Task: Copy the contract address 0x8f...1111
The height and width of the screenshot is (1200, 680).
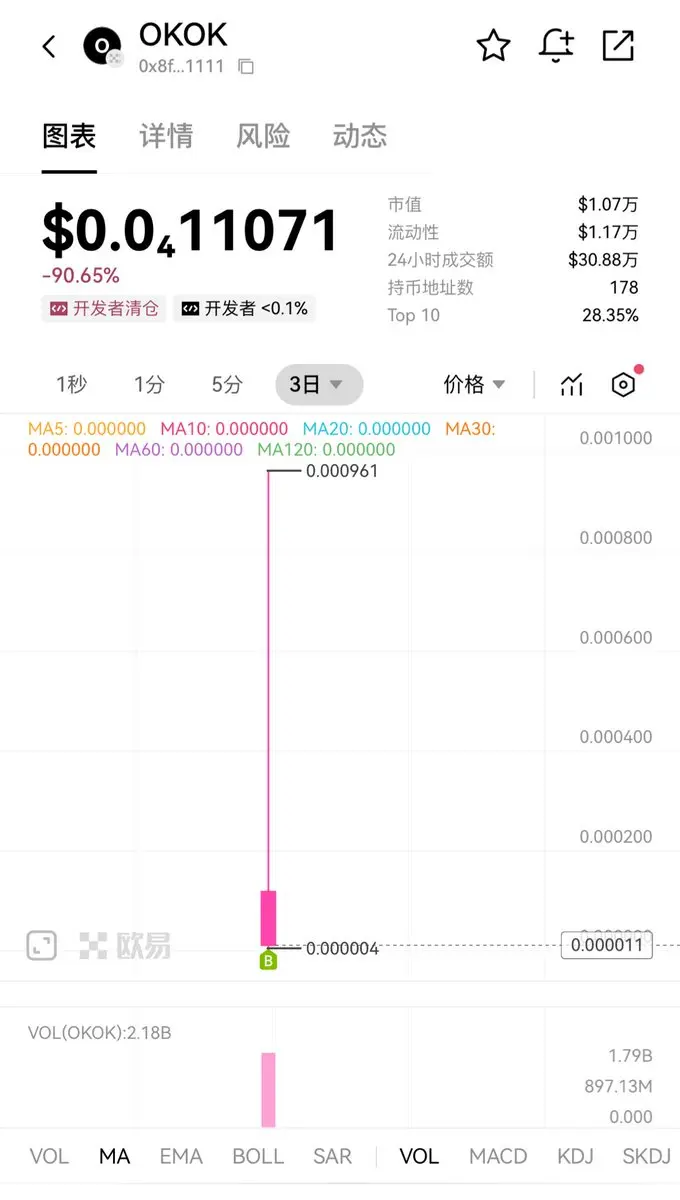Action: pos(246,67)
